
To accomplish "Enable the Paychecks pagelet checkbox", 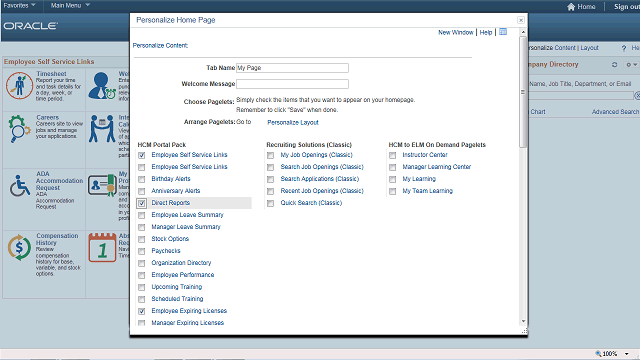I will [x=142, y=251].
